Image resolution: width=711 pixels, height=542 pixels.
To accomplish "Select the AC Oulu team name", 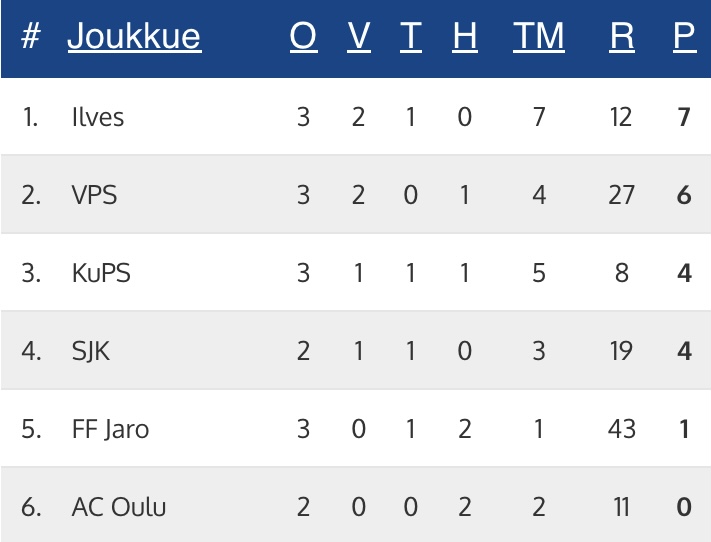I will click(119, 507).
